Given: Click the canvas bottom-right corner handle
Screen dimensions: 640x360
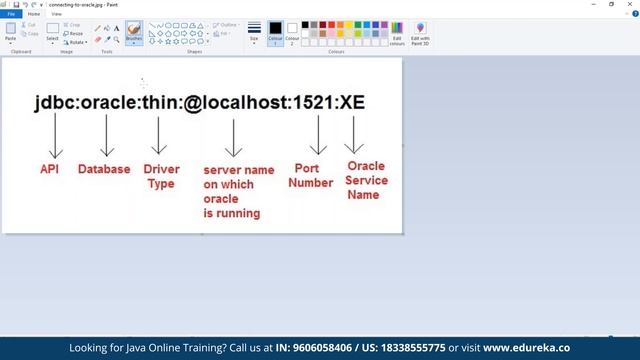Looking at the screenshot, I should click(x=403, y=234).
